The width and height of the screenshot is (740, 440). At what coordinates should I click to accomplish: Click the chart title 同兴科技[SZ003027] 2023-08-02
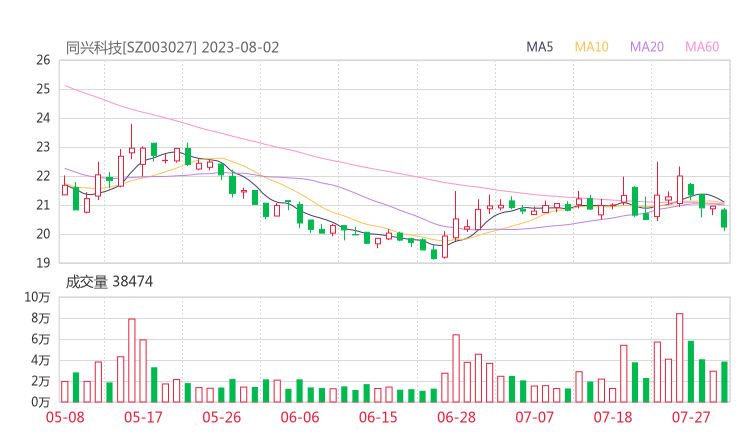click(x=172, y=48)
